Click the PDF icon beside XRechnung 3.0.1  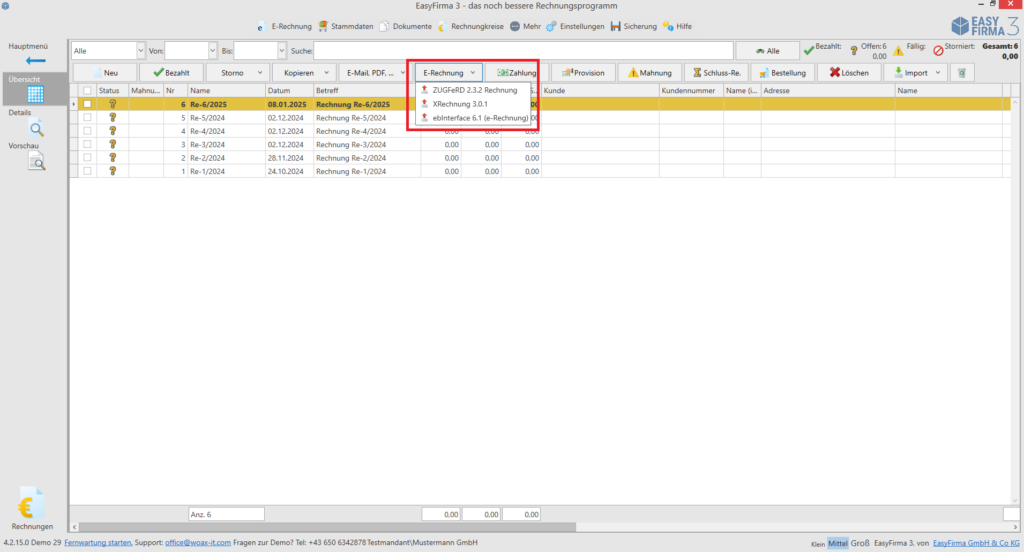pyautogui.click(x=424, y=104)
